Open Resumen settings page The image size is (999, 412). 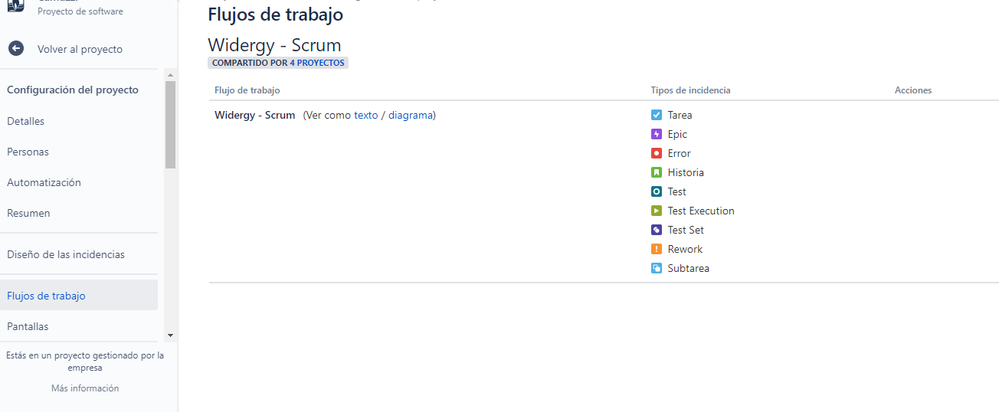28,213
